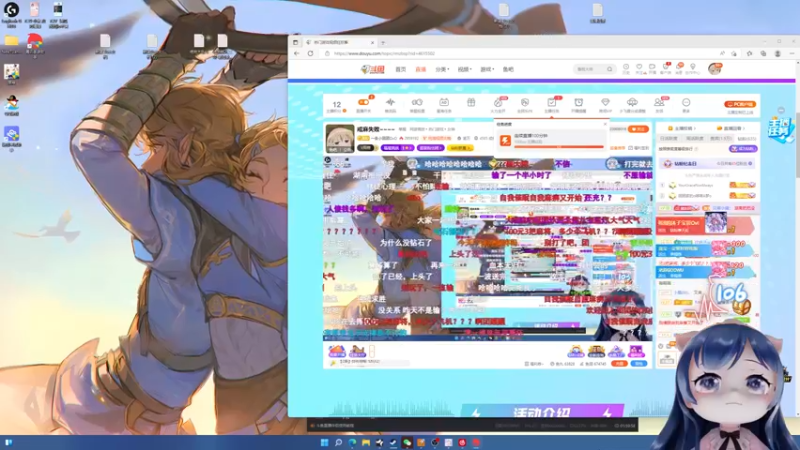This screenshot has width=800, height=450.
Task: Click the red button below the player
Action: (619, 364)
